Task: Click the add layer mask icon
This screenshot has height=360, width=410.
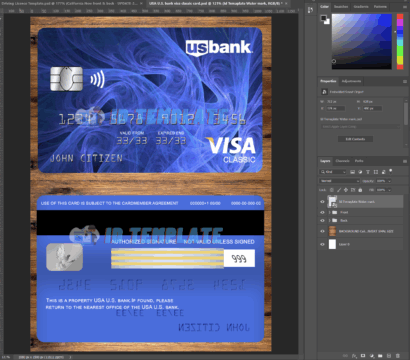Action: 363,356
